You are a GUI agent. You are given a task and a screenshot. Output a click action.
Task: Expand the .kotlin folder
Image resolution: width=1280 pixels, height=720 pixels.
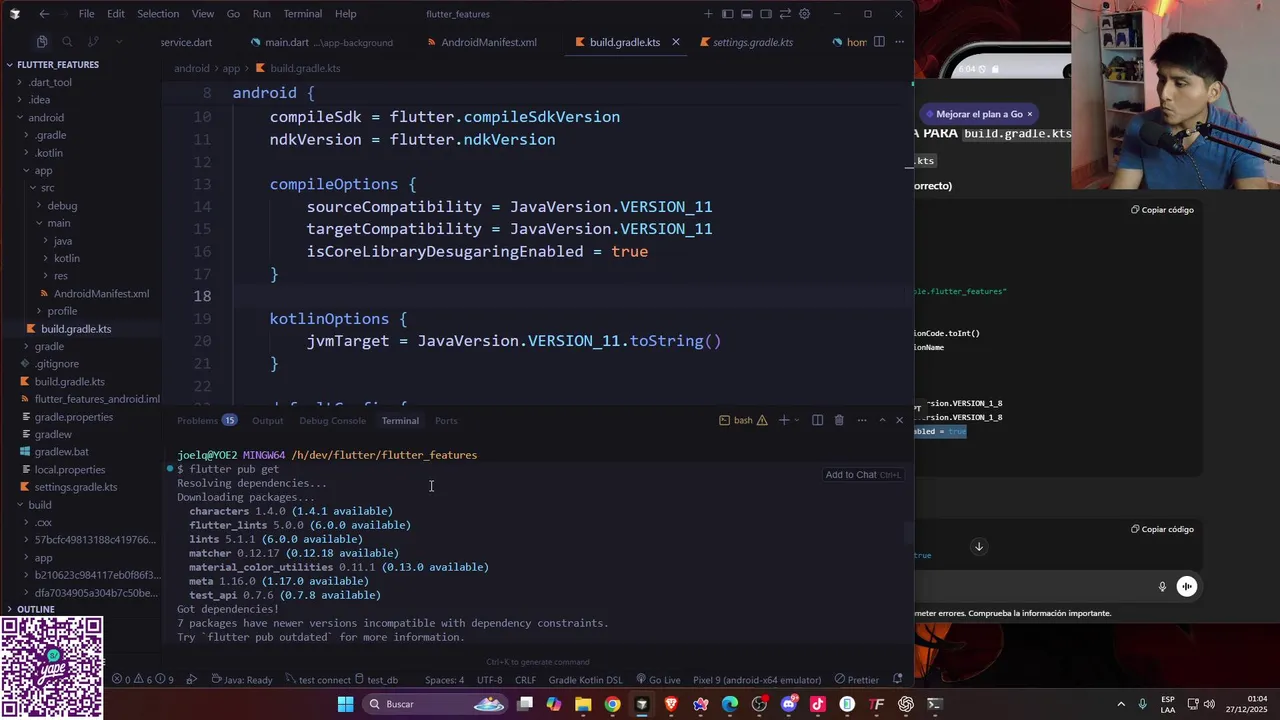(x=49, y=153)
